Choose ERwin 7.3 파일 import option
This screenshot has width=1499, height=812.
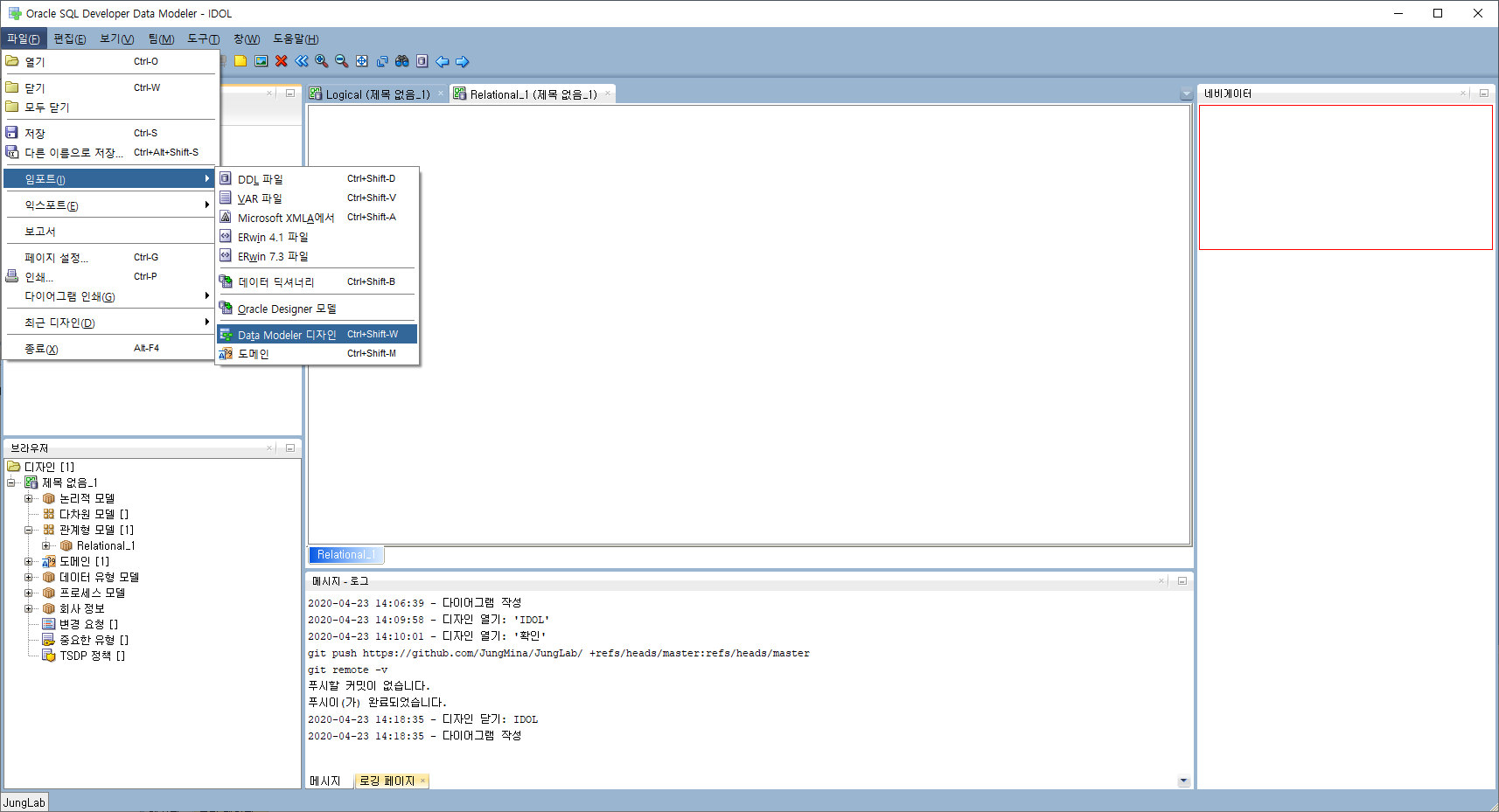click(317, 256)
